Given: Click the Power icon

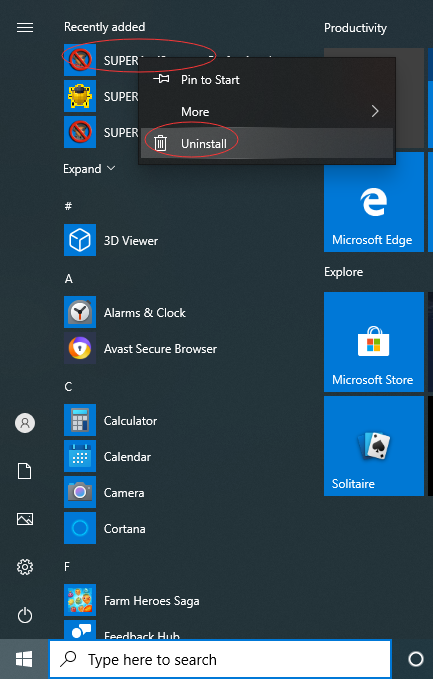Looking at the screenshot, I should click(x=25, y=615).
